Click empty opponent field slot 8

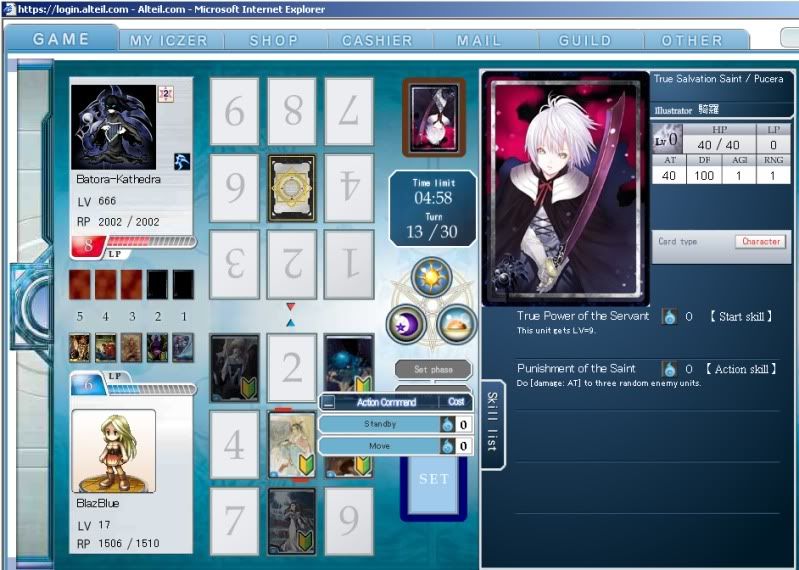(x=292, y=112)
